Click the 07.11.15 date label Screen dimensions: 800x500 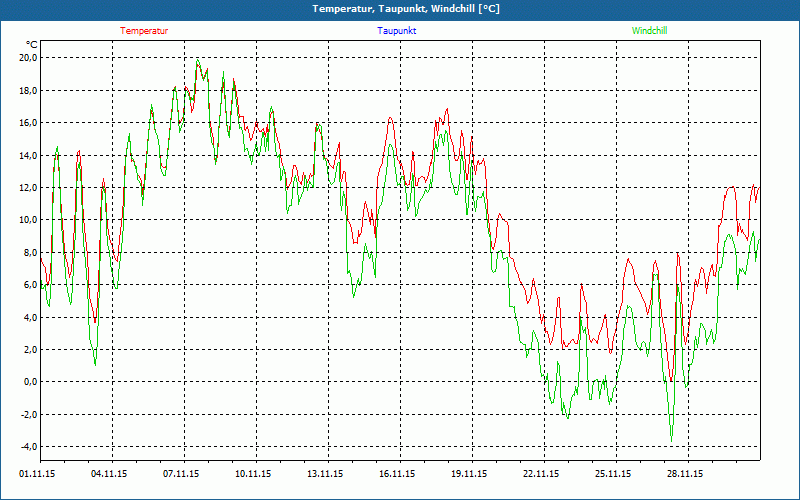pyautogui.click(x=181, y=474)
